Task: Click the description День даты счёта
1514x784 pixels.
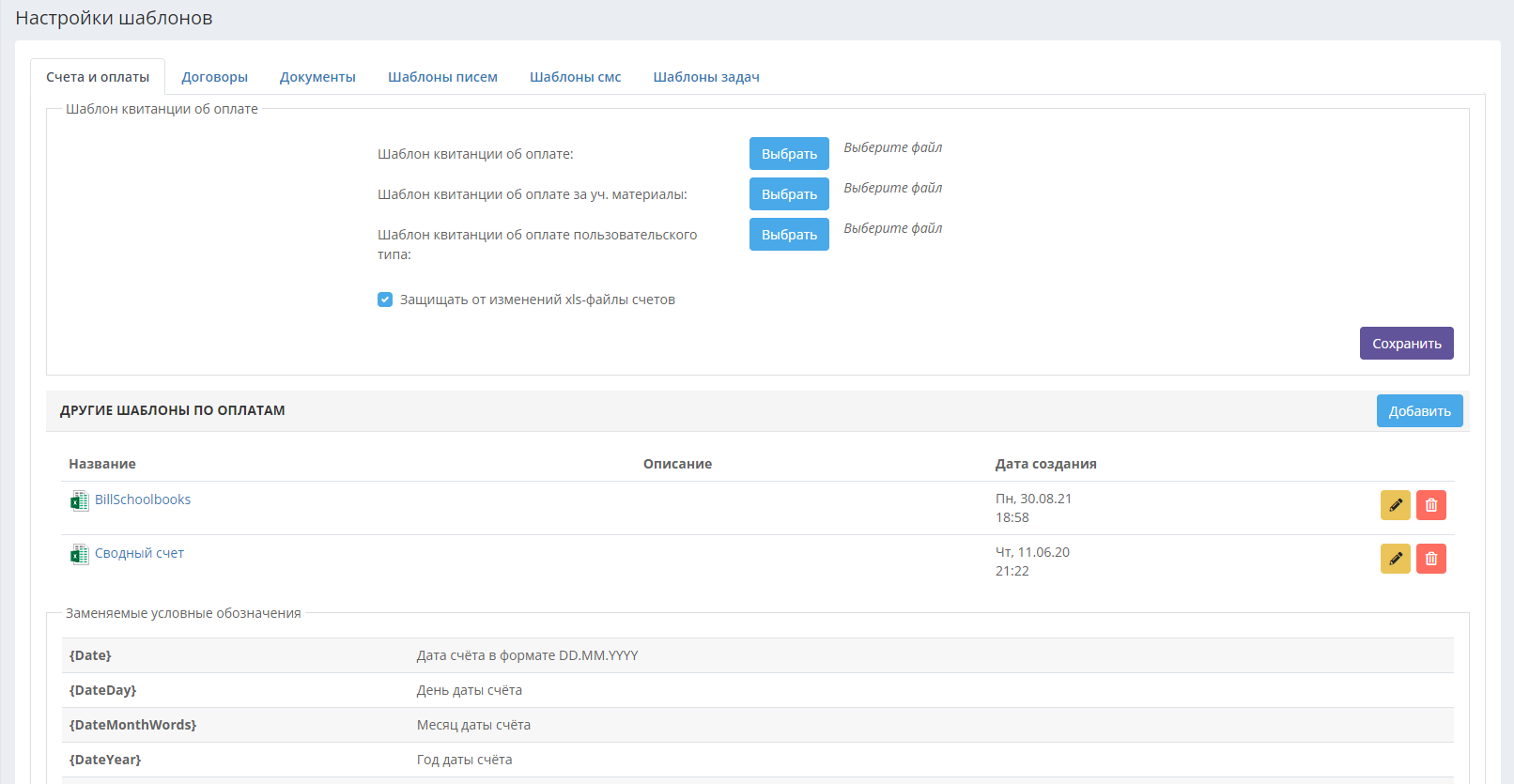Action: [470, 690]
